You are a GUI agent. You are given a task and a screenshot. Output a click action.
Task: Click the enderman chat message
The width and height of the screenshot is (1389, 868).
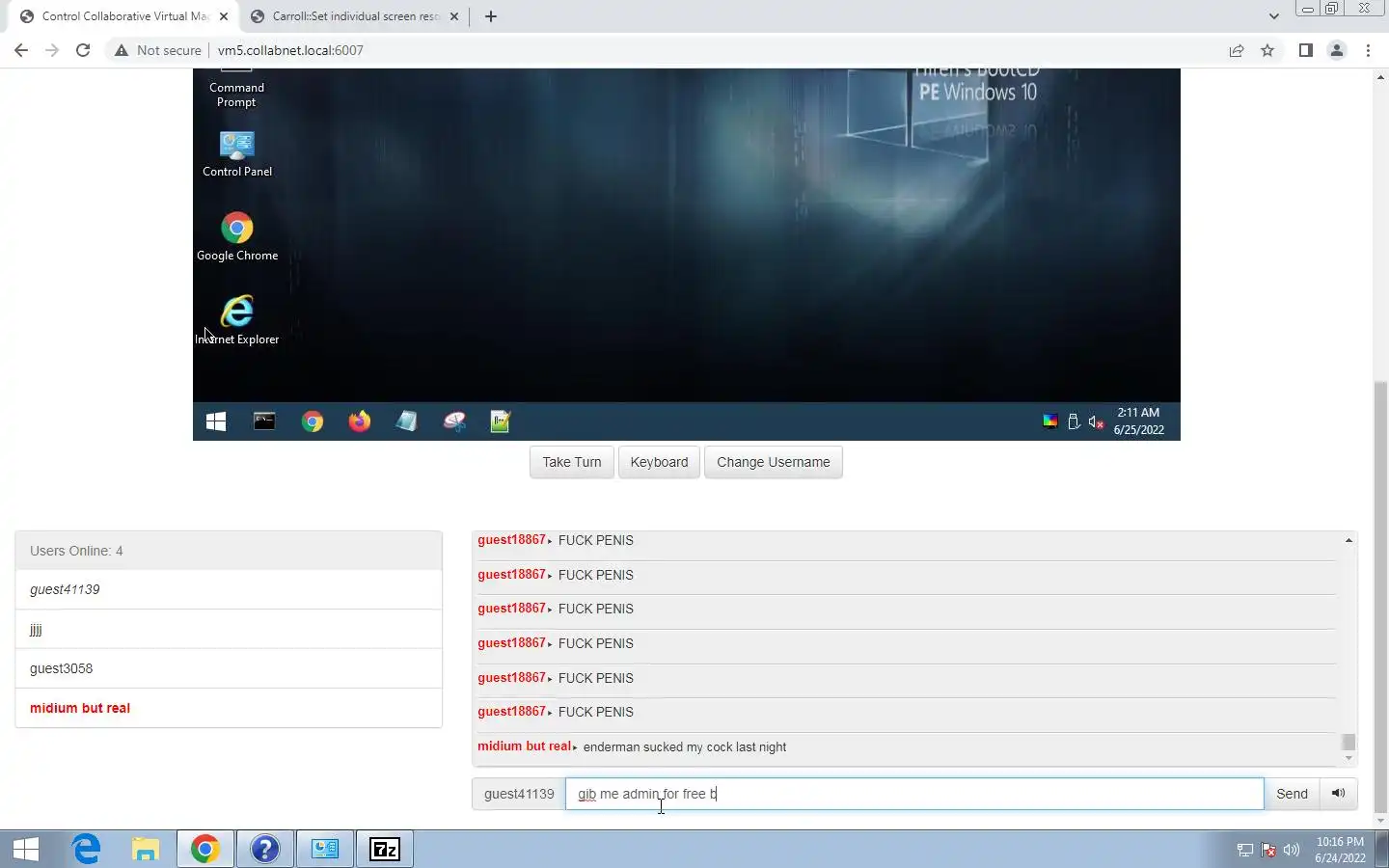point(685,747)
